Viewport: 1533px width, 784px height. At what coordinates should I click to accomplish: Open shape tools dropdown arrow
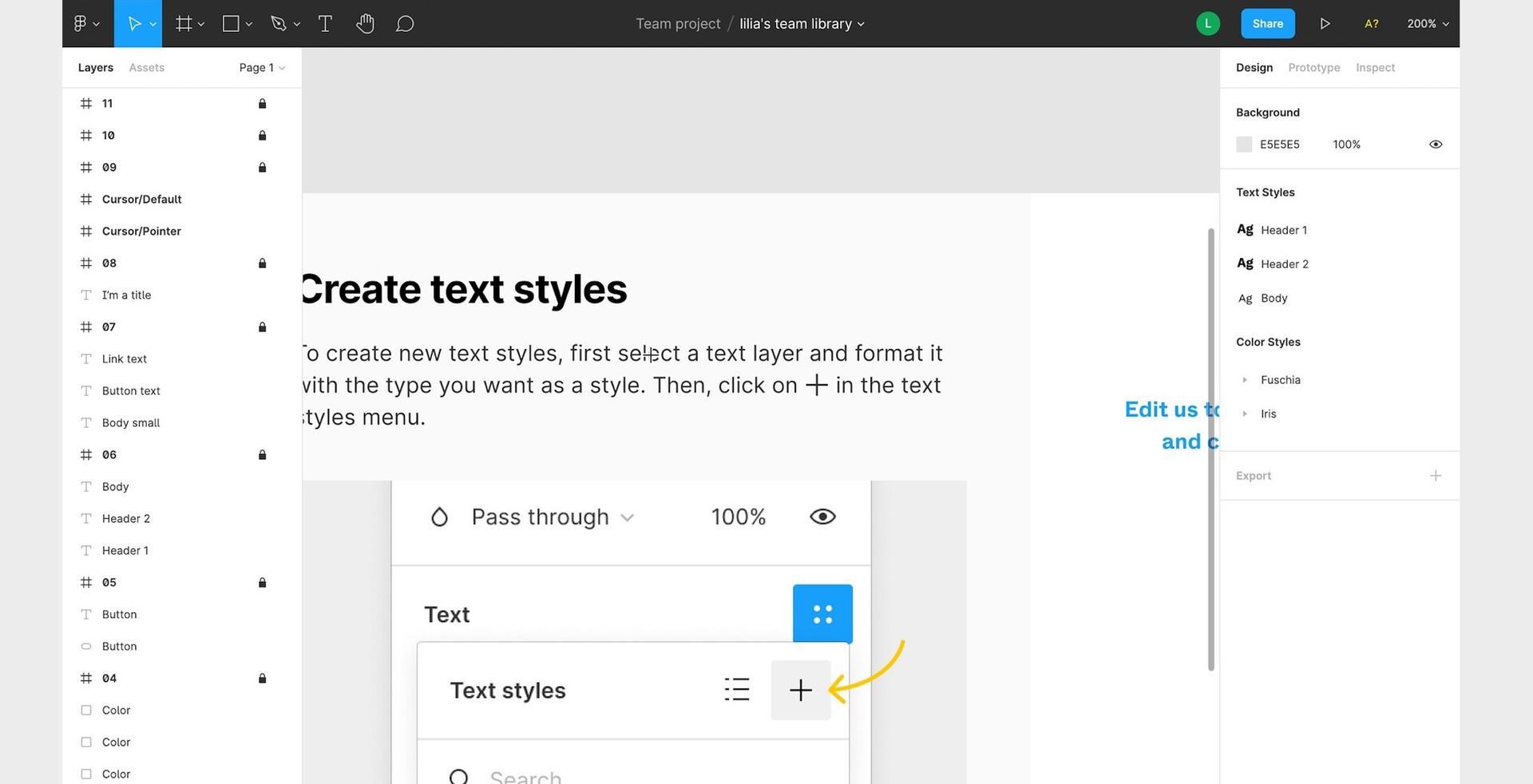click(x=249, y=24)
